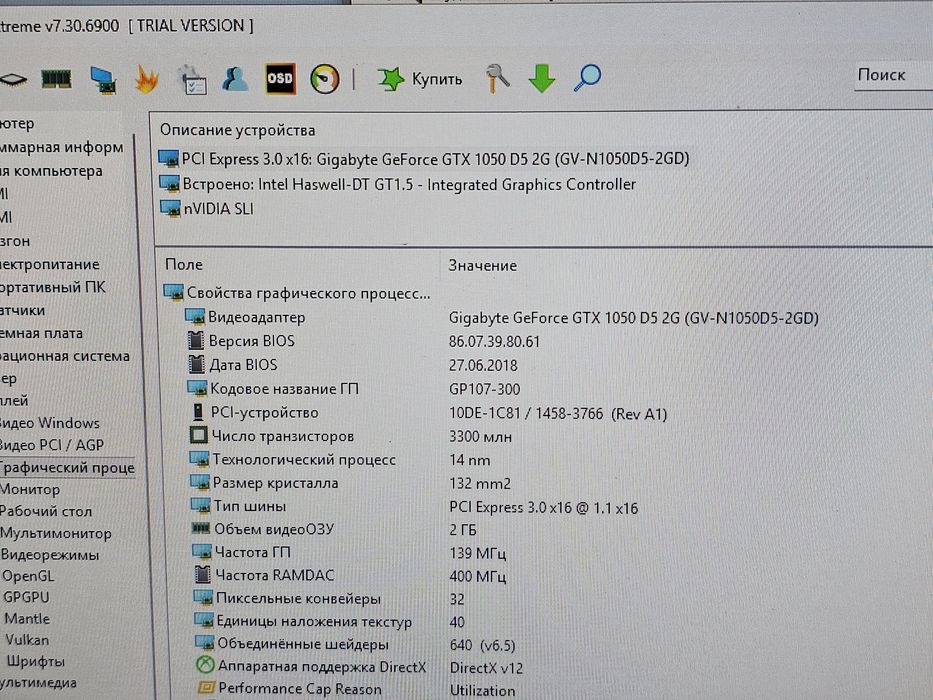This screenshot has height=700, width=933.
Task: Open the Операционная система sidebar category
Action: pos(65,356)
